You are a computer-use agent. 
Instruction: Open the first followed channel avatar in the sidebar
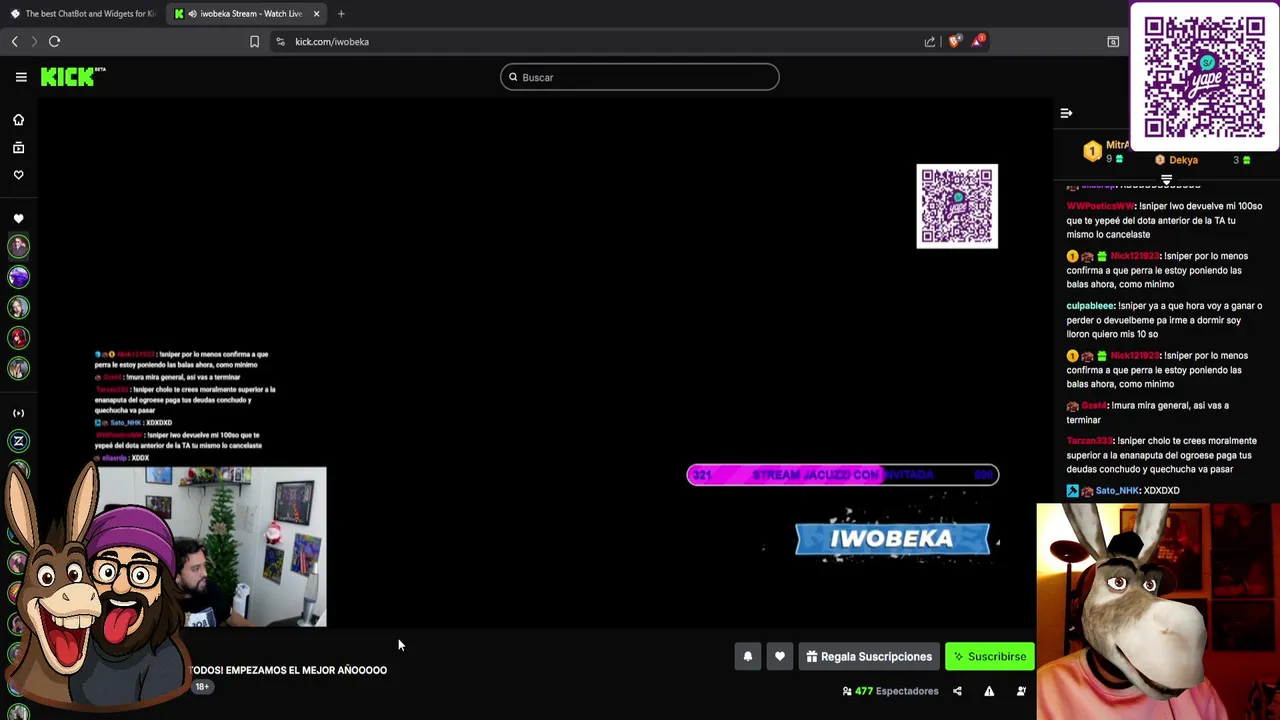pyautogui.click(x=18, y=246)
